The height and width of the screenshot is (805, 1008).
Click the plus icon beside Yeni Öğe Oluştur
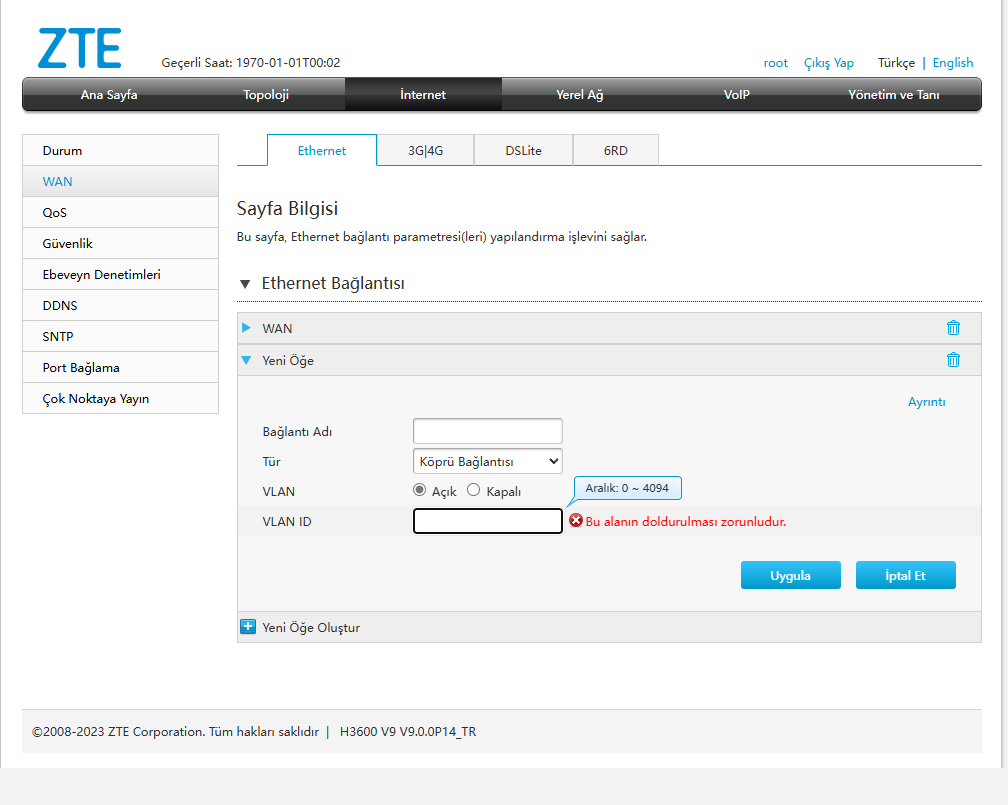(248, 627)
